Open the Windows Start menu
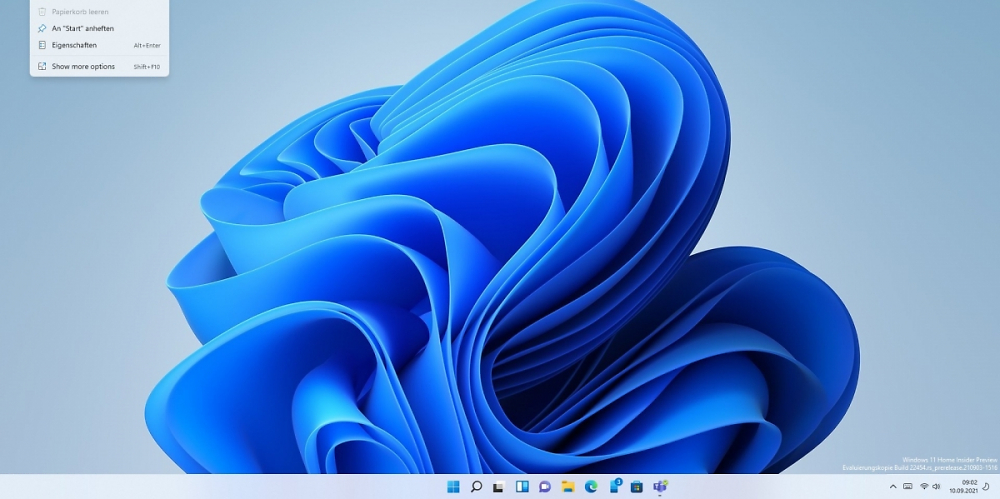This screenshot has height=499, width=1000. (x=453, y=487)
